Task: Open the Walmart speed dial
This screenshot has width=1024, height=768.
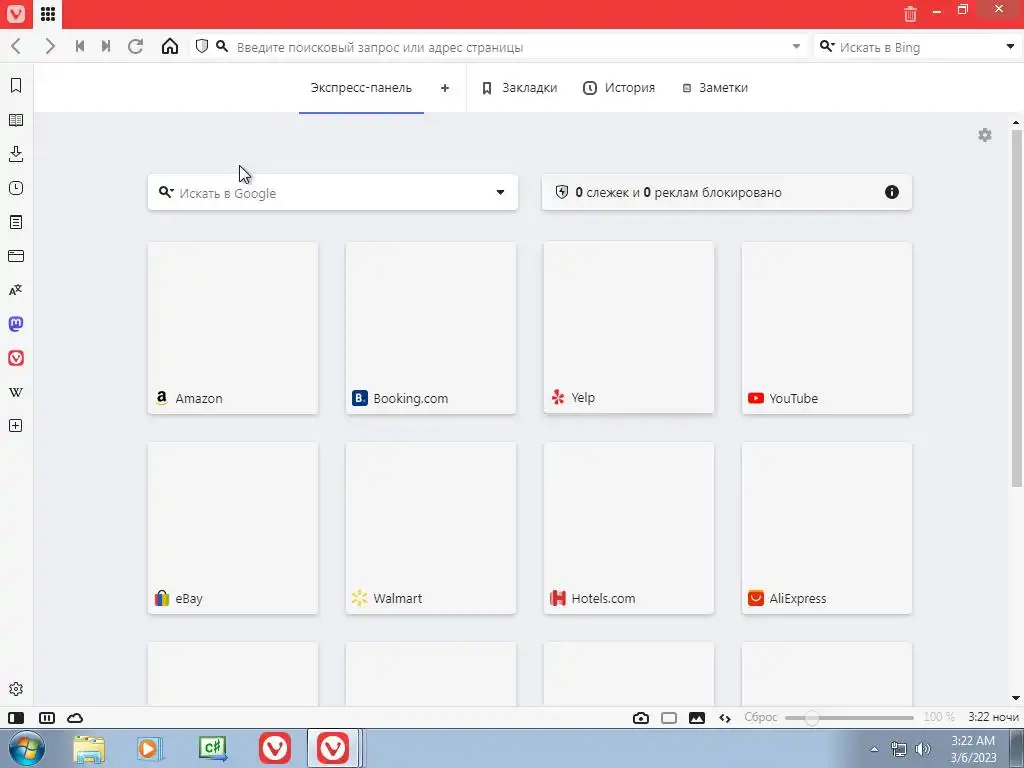Action: coord(431,528)
